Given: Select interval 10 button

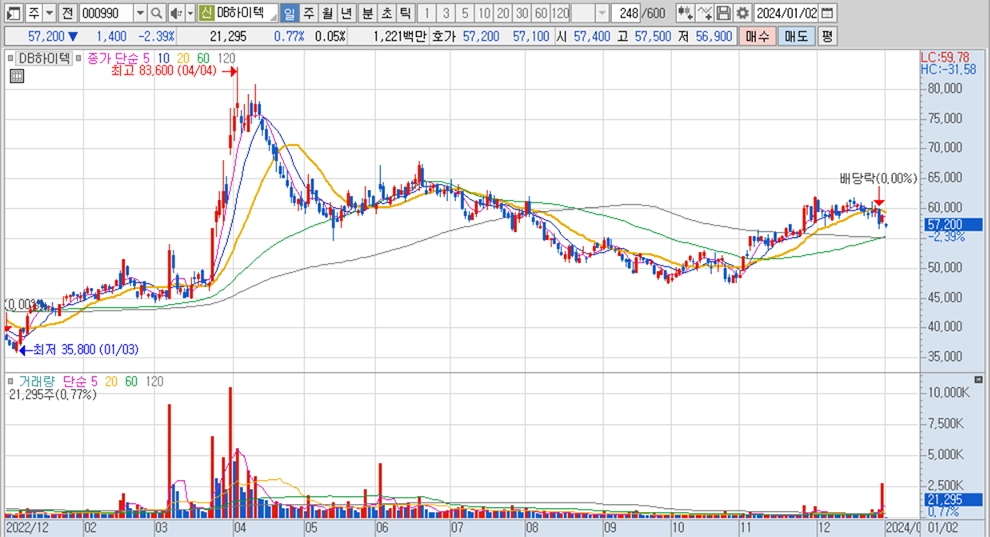Looking at the screenshot, I should click(x=484, y=13).
